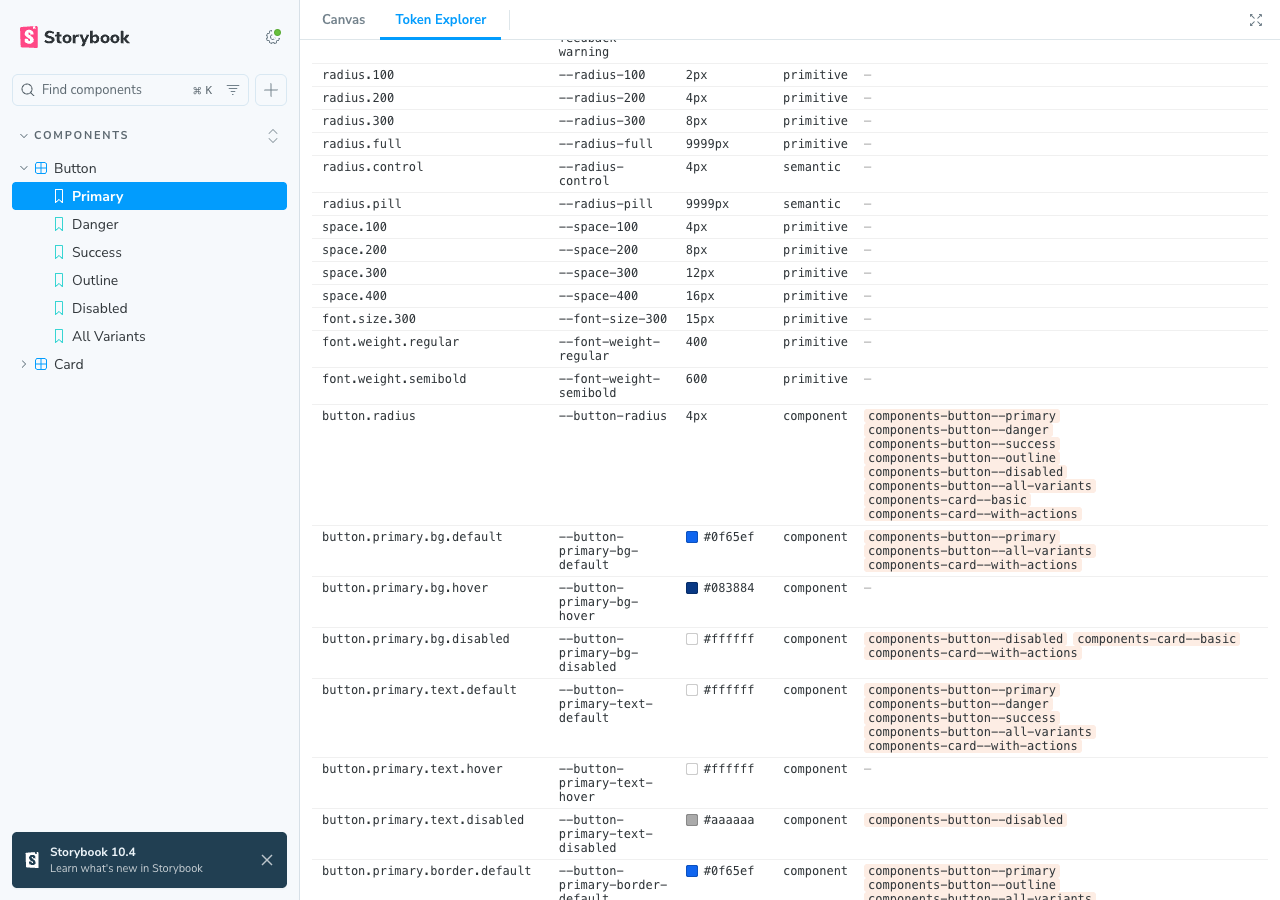Screen dimensions: 1280x900
Task: Click the bookmark icon beside Success story
Action: (x=59, y=252)
